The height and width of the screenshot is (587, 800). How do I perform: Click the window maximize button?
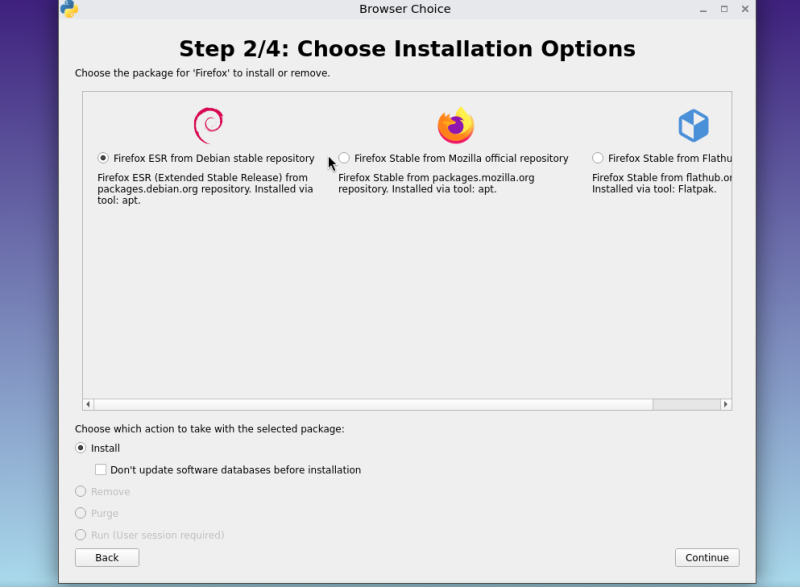point(723,9)
